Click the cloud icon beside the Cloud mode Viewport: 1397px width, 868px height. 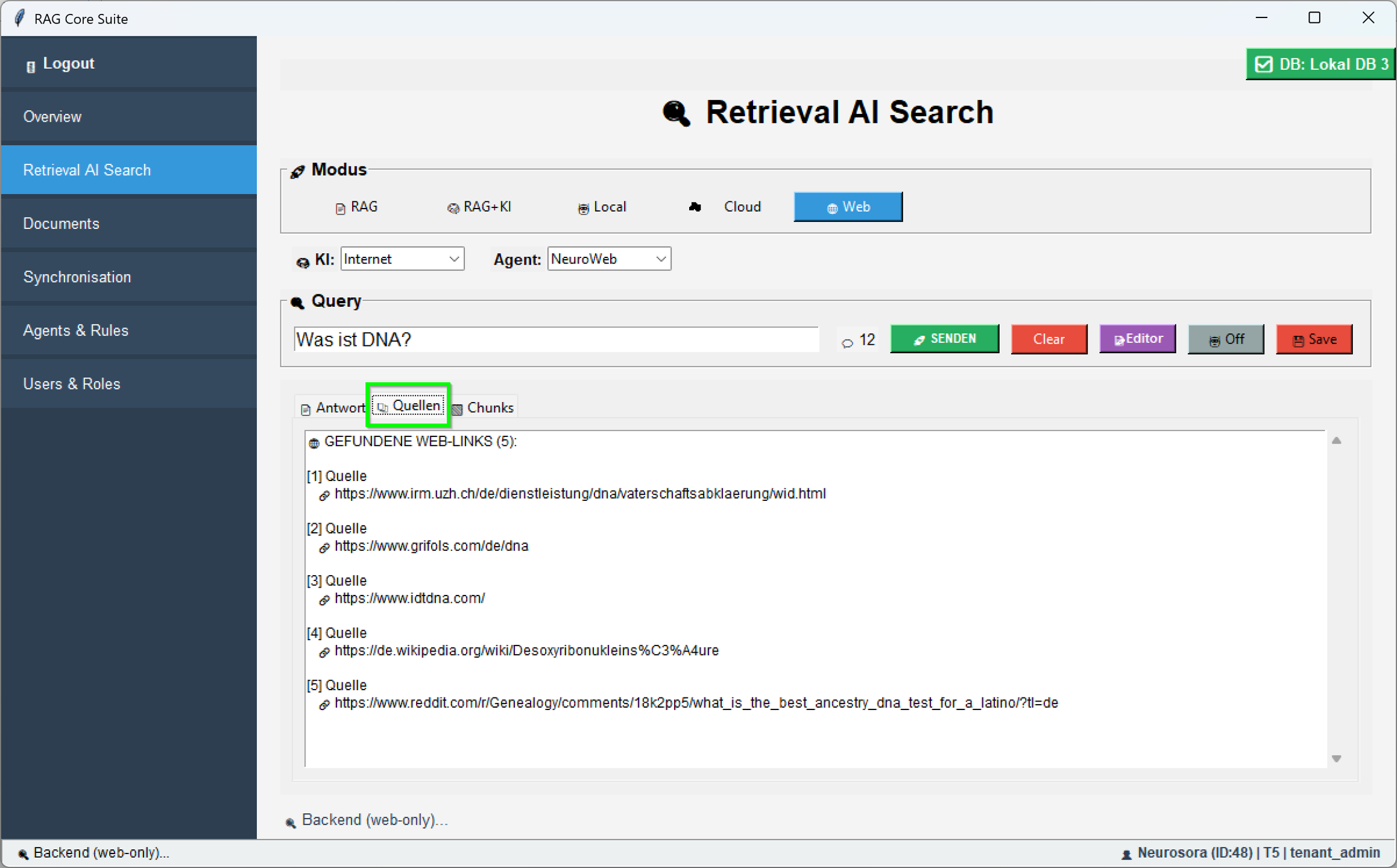[695, 207]
